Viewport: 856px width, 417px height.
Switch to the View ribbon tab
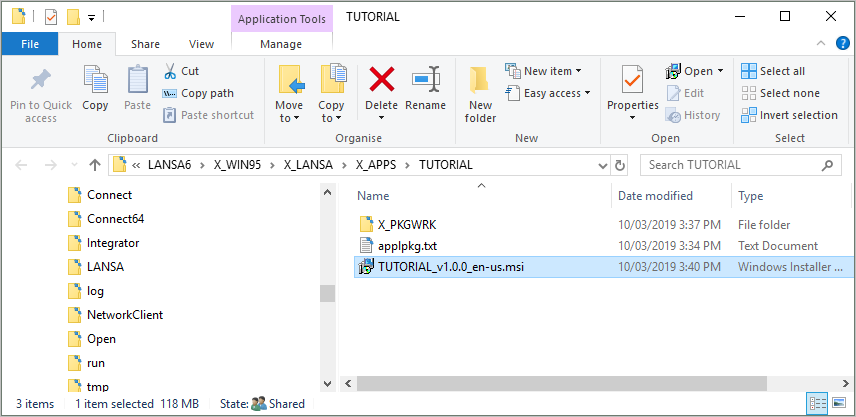coord(201,44)
